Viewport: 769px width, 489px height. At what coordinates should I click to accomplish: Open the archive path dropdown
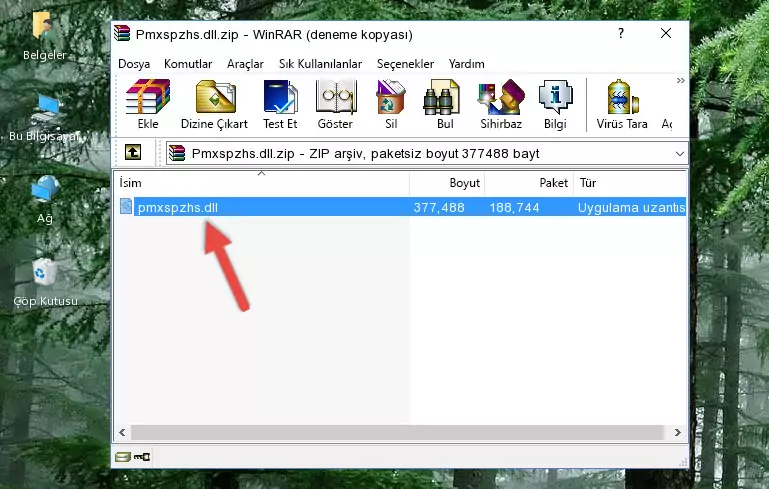[679, 154]
